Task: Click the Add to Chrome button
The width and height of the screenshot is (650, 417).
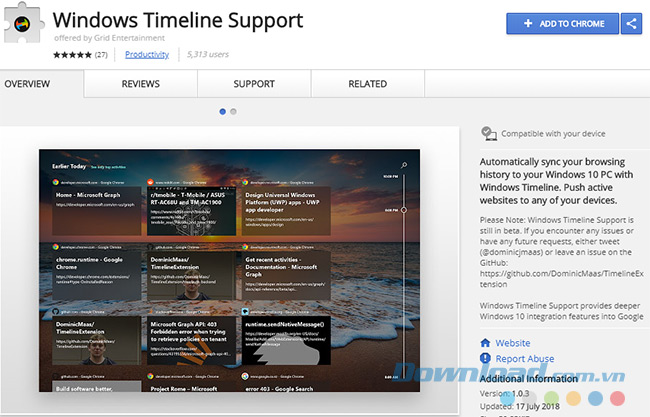Action: 563,24
